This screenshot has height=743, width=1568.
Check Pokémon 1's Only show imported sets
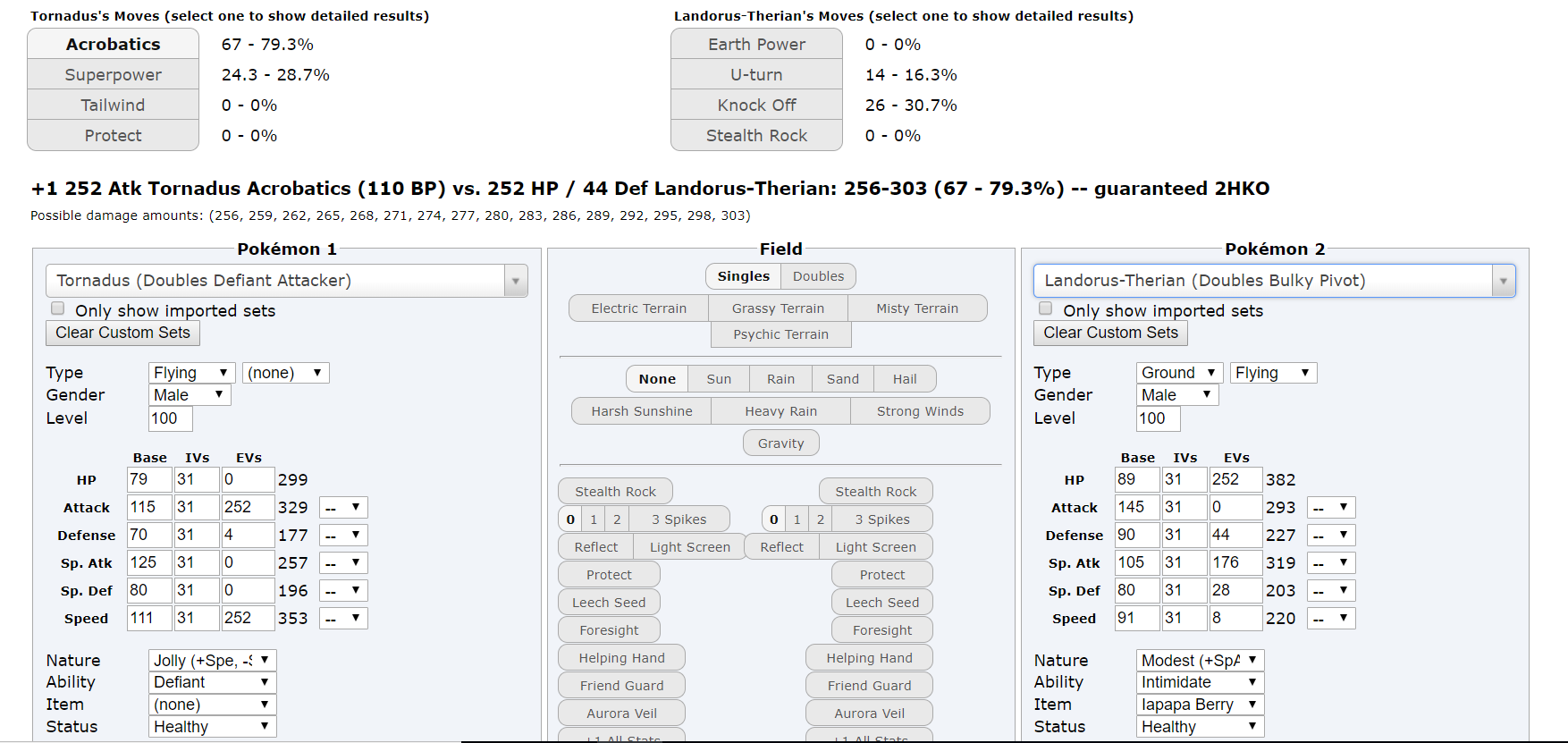click(x=58, y=308)
